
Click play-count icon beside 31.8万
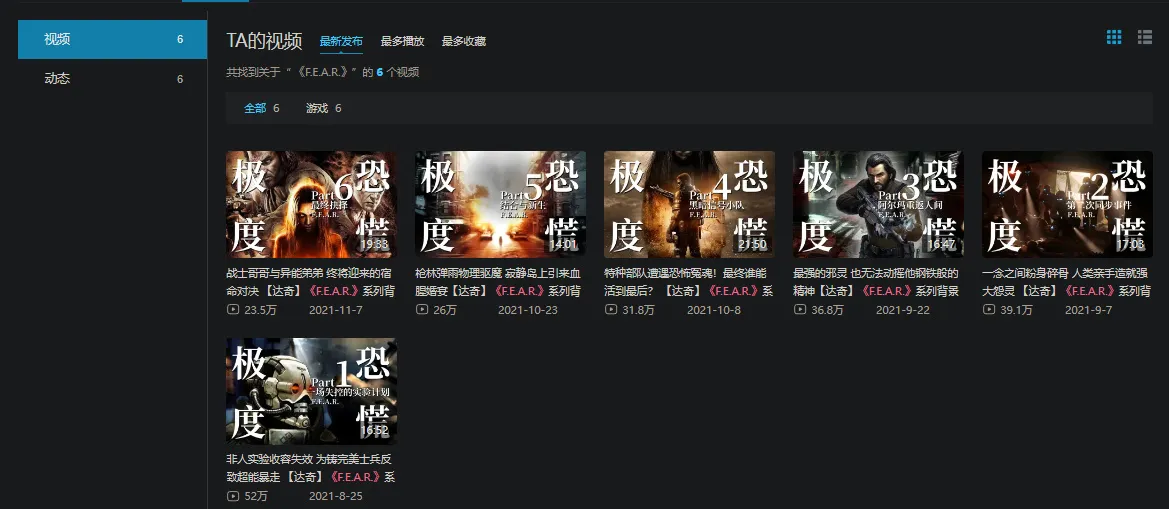pyautogui.click(x=611, y=309)
